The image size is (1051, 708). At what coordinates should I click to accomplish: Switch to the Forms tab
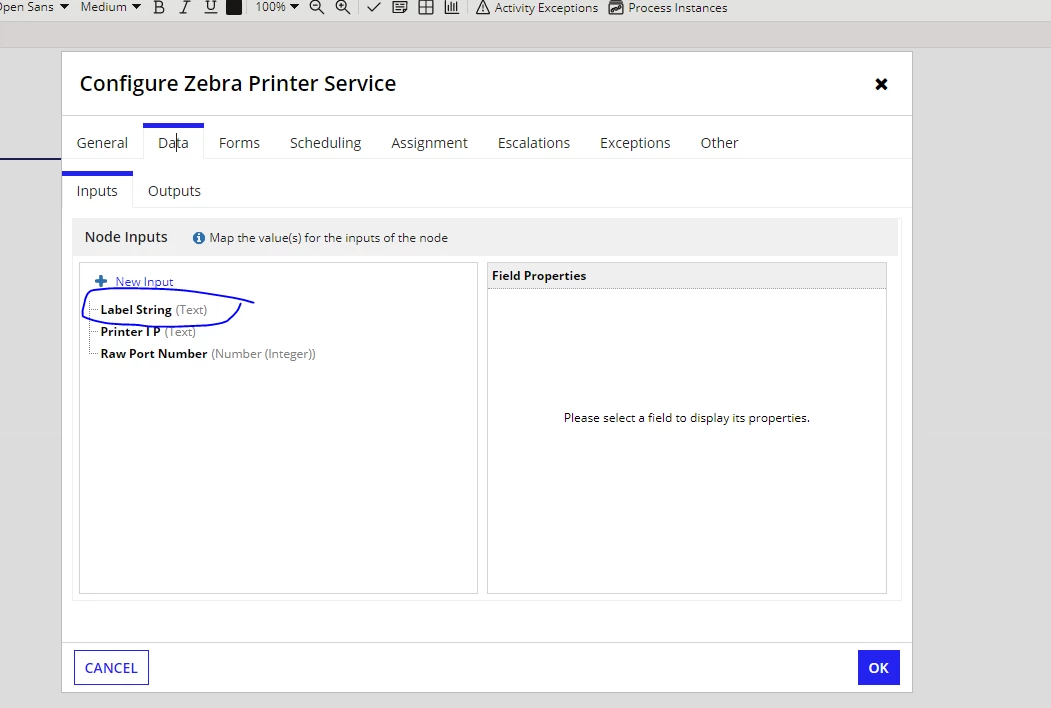tap(239, 143)
